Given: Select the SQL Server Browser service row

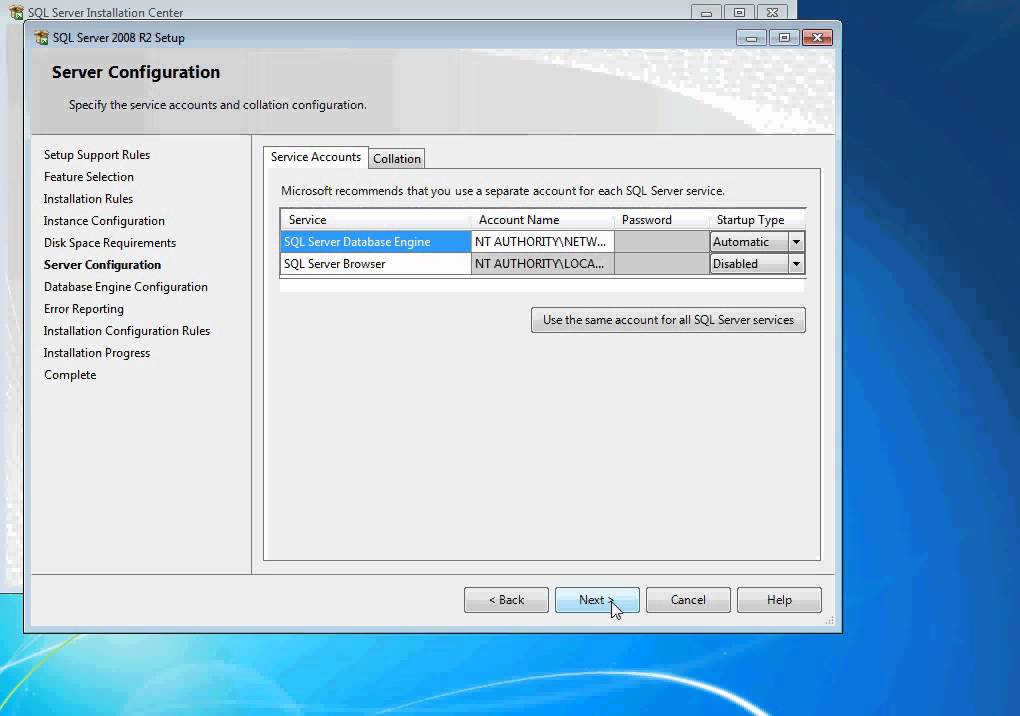Looking at the screenshot, I should [x=375, y=264].
